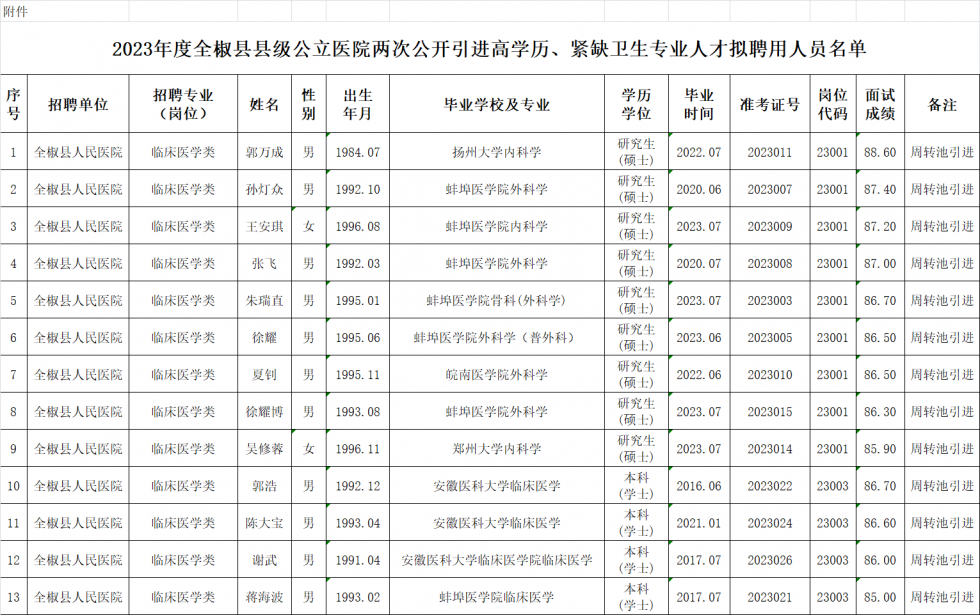
Task: Select the 蚌埠医学院内科学 cell
Action: pos(497,226)
